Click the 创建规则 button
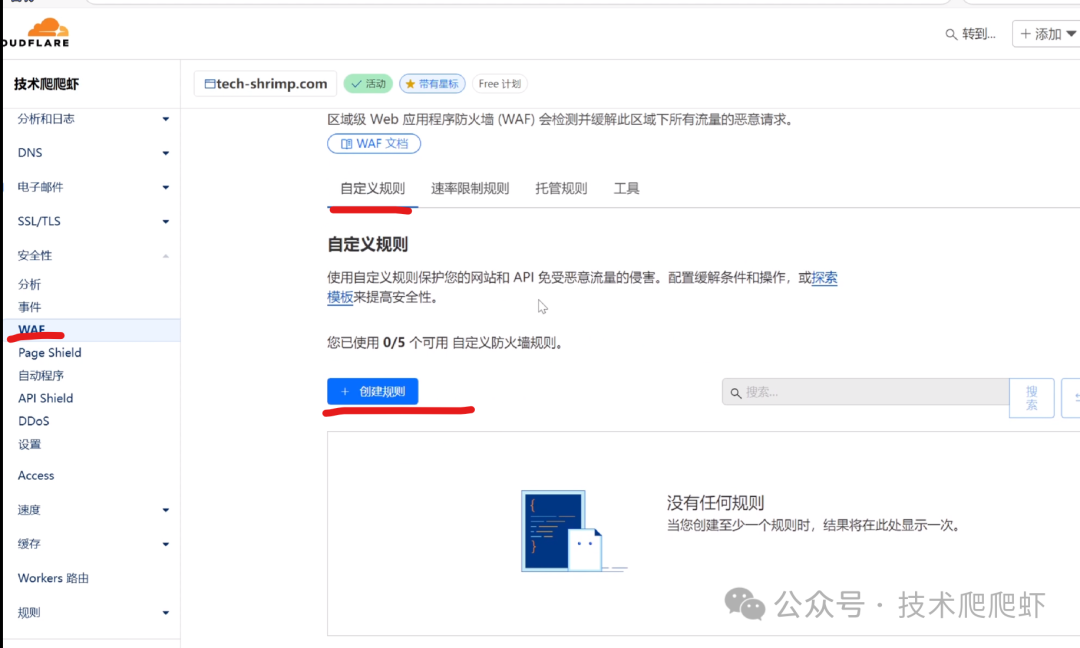This screenshot has height=648, width=1080. [373, 391]
